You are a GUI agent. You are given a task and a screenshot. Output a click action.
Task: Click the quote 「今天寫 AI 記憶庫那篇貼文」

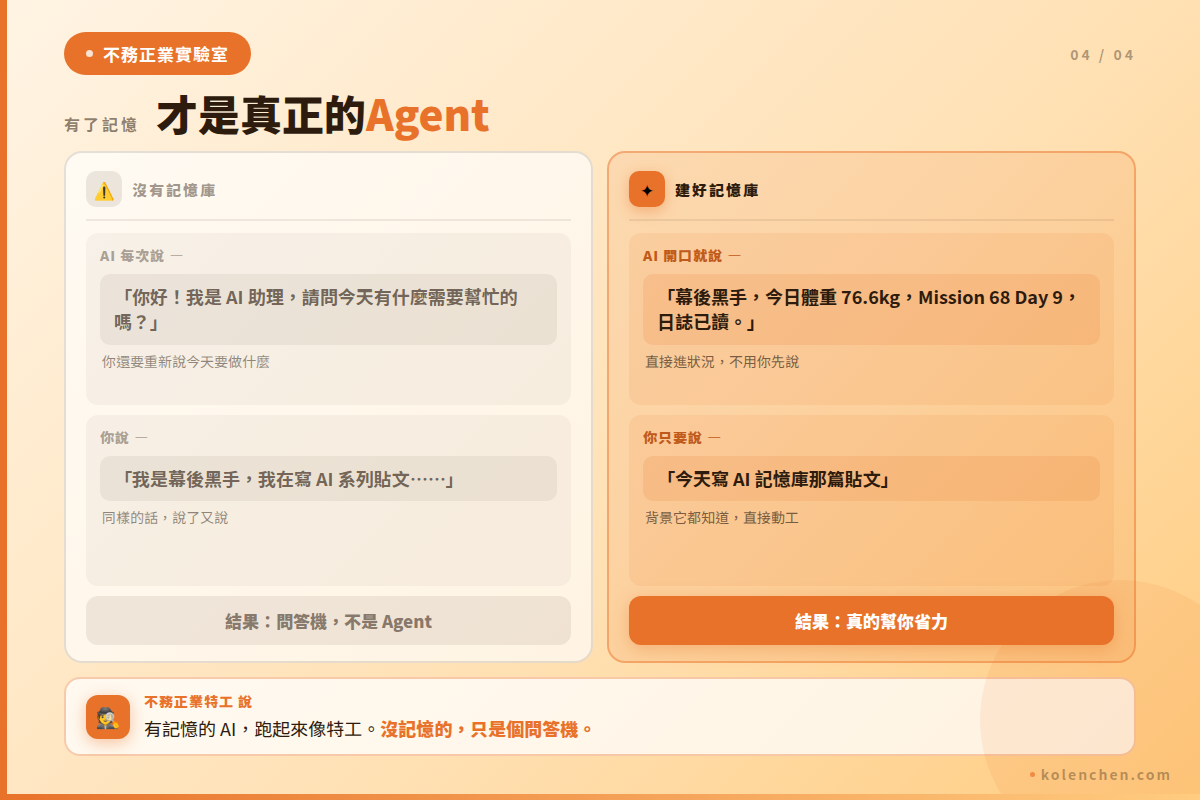[871, 479]
